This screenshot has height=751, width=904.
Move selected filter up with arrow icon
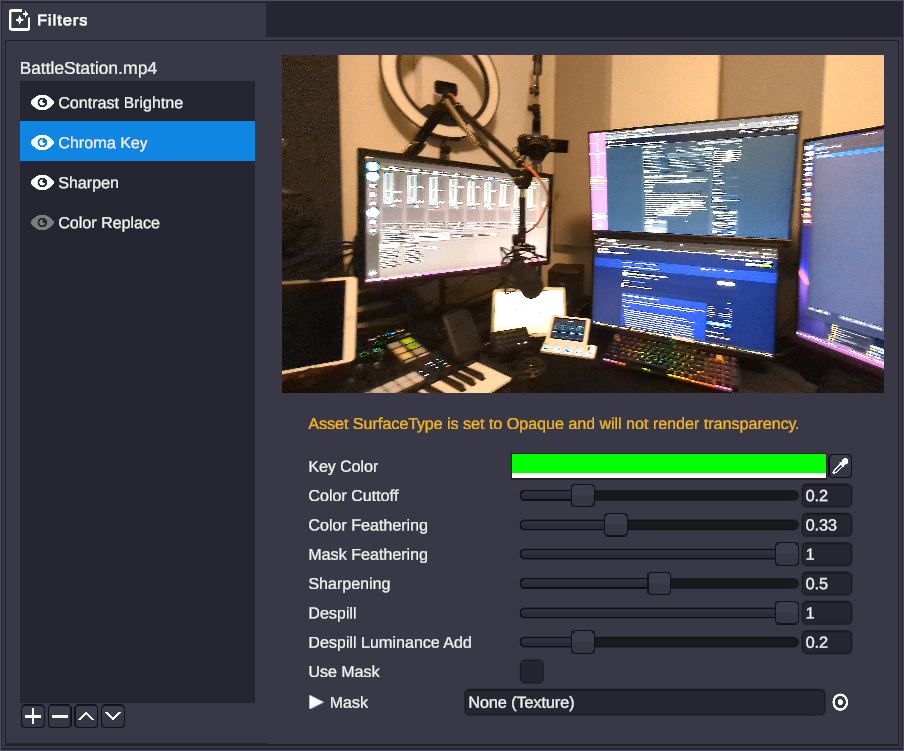[87, 716]
